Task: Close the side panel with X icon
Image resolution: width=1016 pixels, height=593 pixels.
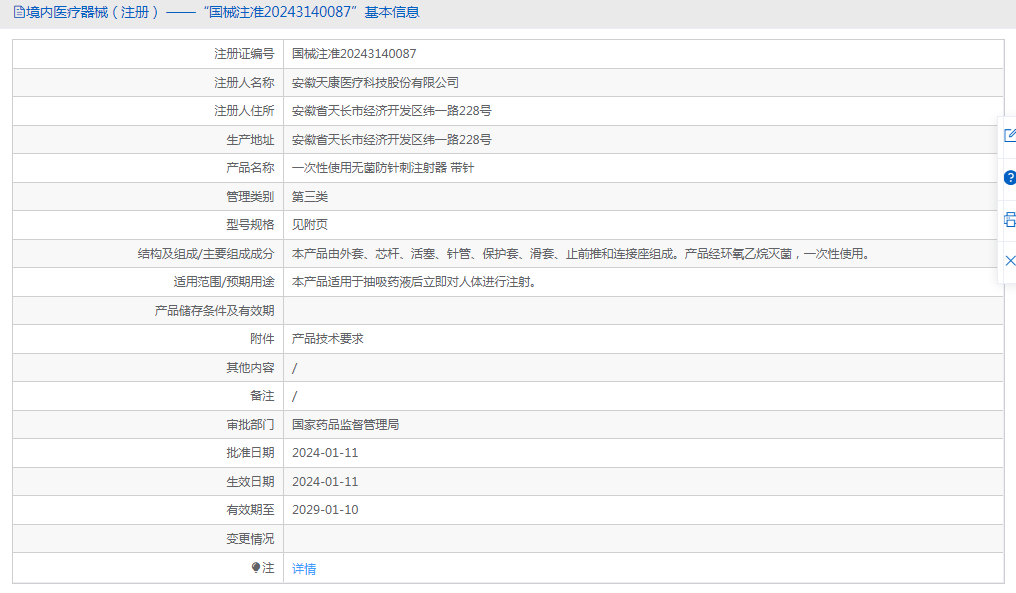Action: pos(1010,261)
